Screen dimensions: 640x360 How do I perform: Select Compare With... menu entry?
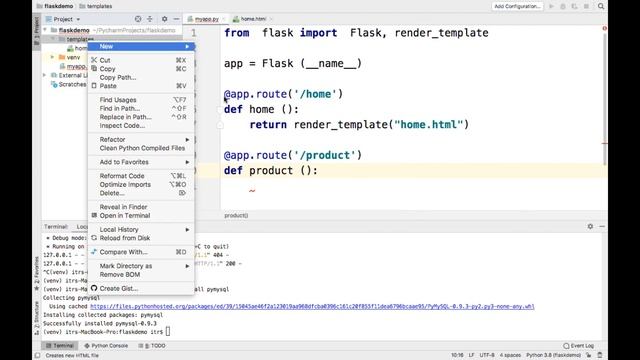pos(141,252)
